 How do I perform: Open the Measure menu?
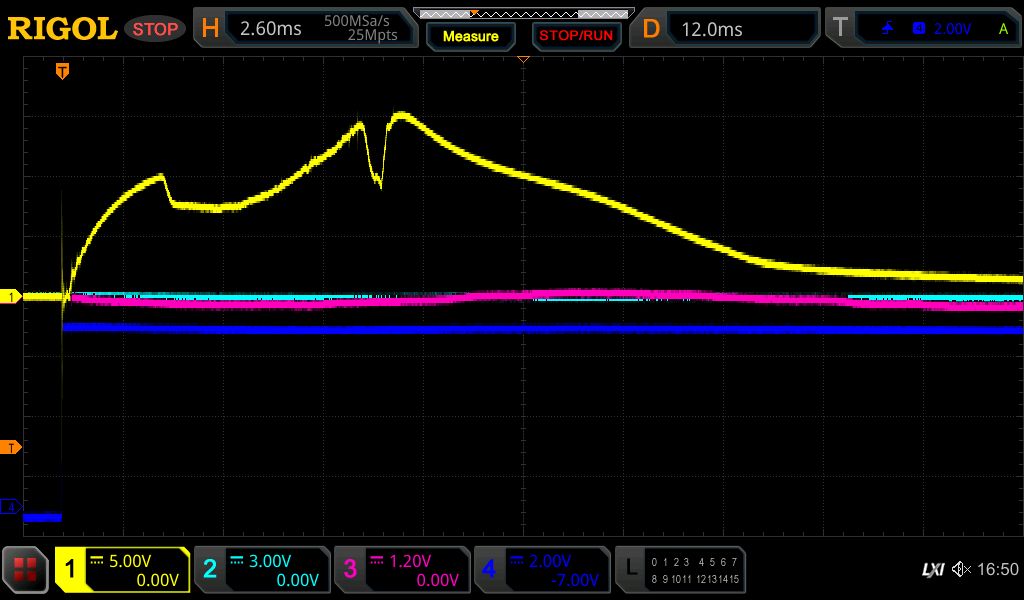click(x=470, y=36)
